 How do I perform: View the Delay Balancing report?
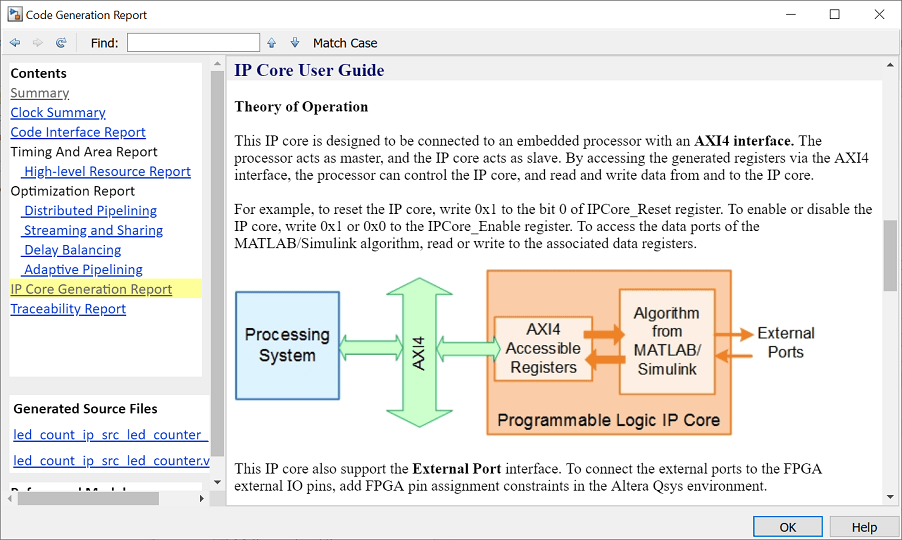[x=72, y=250]
